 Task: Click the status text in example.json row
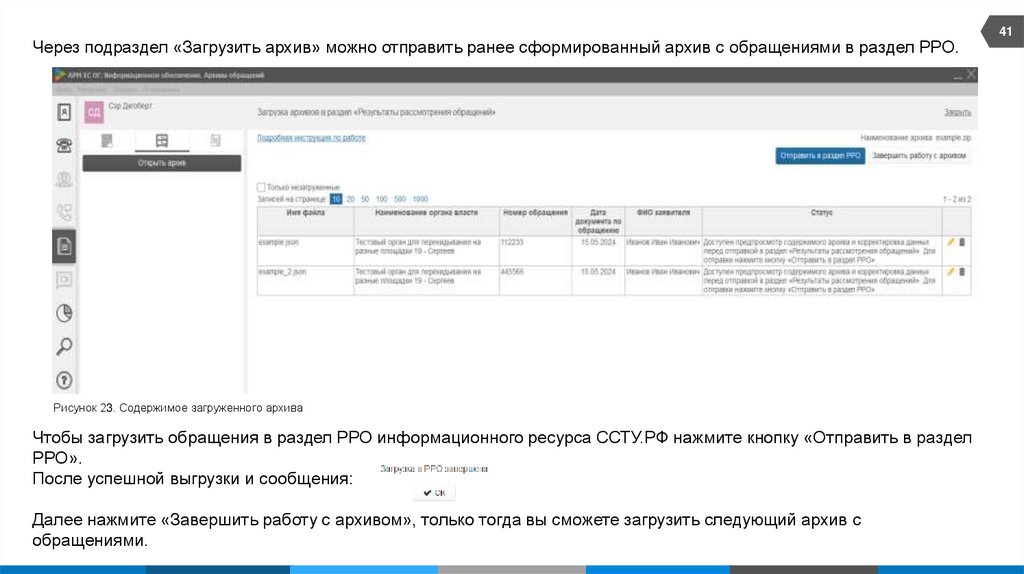pos(820,251)
